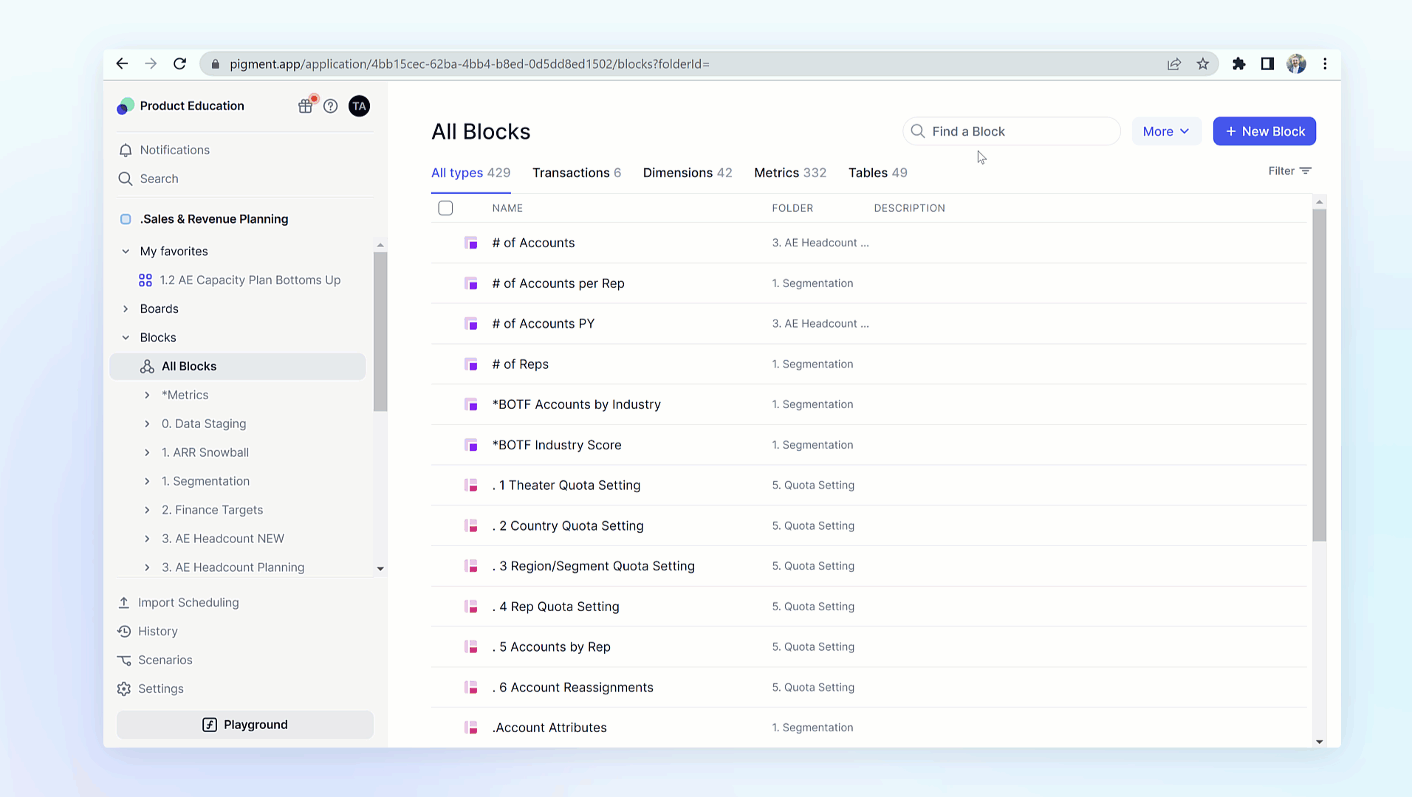This screenshot has width=1412, height=797.
Task: Open . 4 Rep Quota Setting block
Action: (x=556, y=606)
